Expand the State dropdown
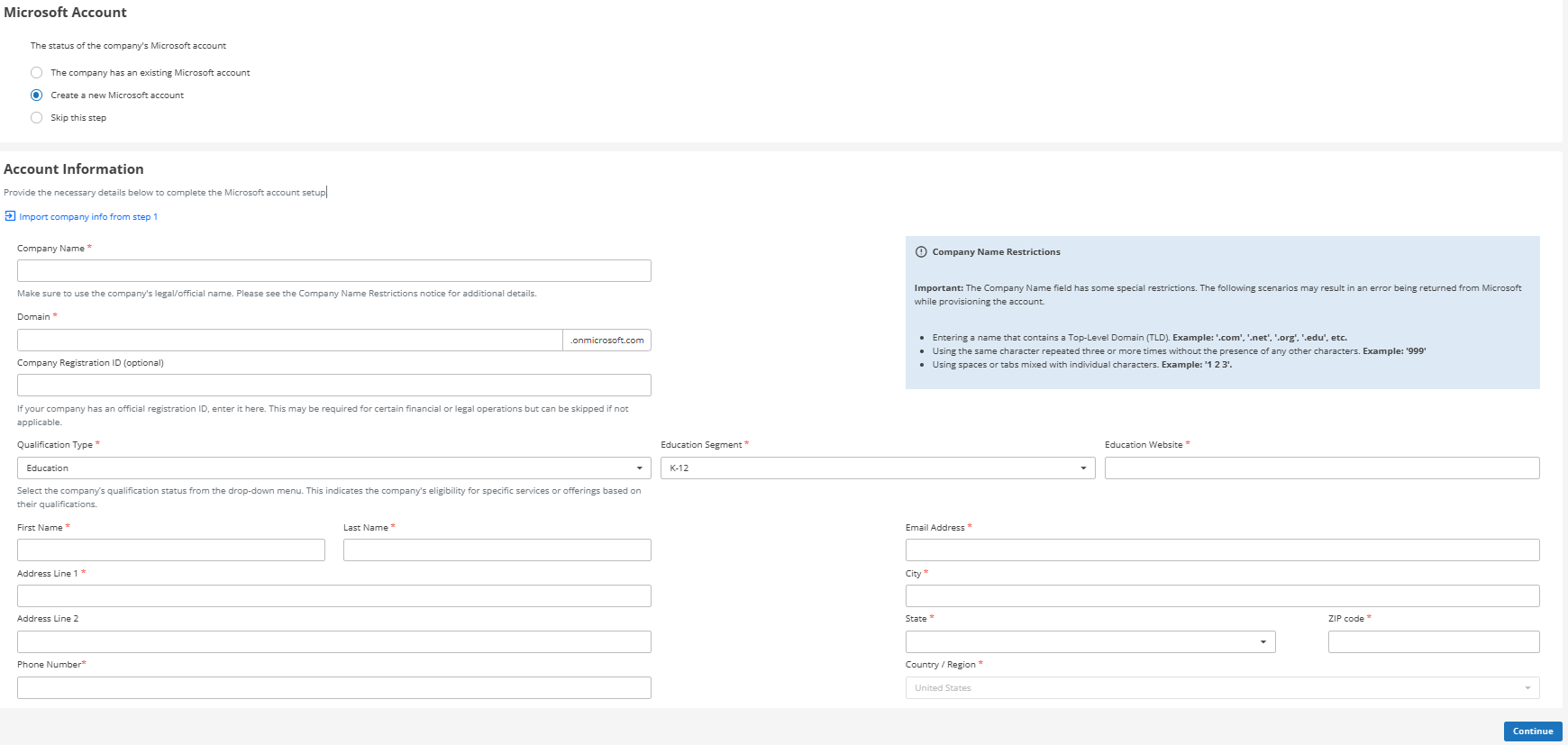The height and width of the screenshot is (745, 1568). pyautogui.click(x=1090, y=642)
